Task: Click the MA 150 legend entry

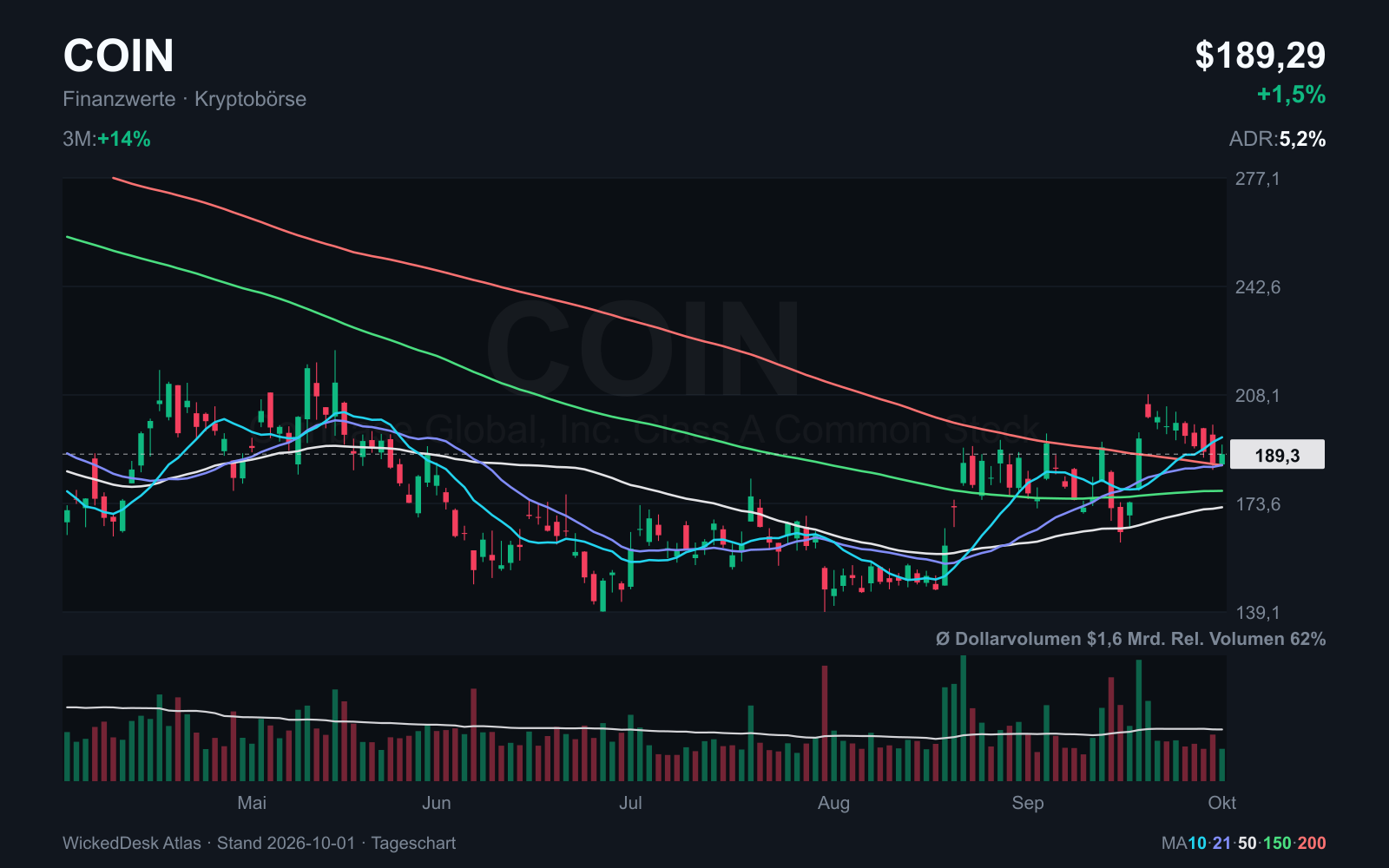Action: [1277, 843]
